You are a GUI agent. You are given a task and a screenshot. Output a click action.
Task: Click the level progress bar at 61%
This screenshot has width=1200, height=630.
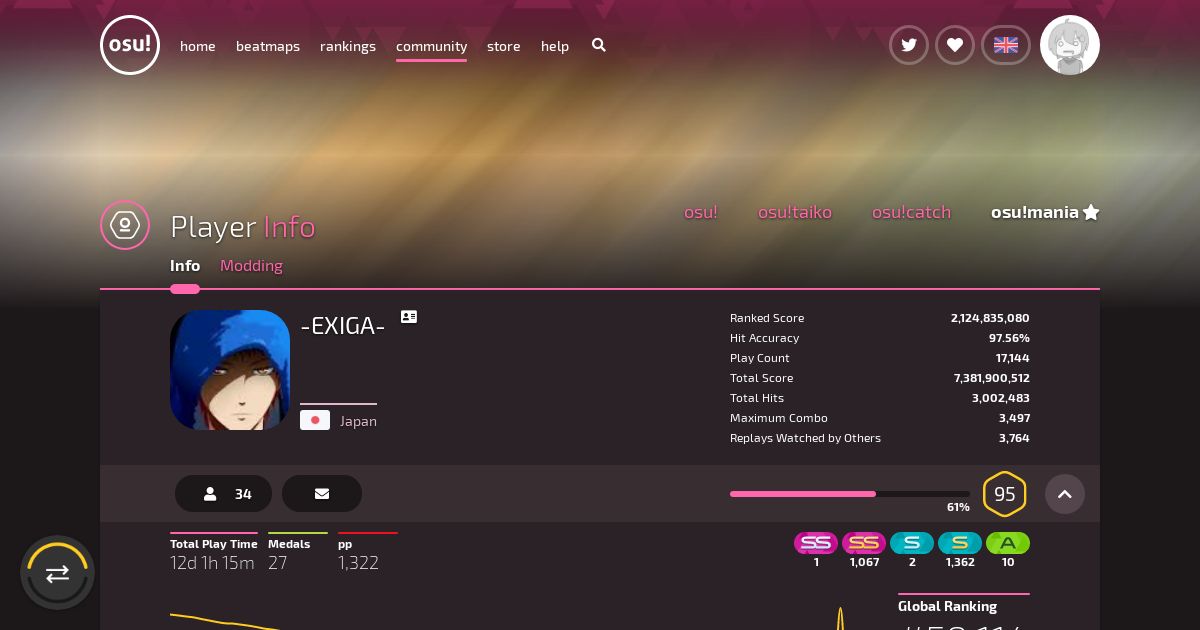pyautogui.click(x=850, y=494)
